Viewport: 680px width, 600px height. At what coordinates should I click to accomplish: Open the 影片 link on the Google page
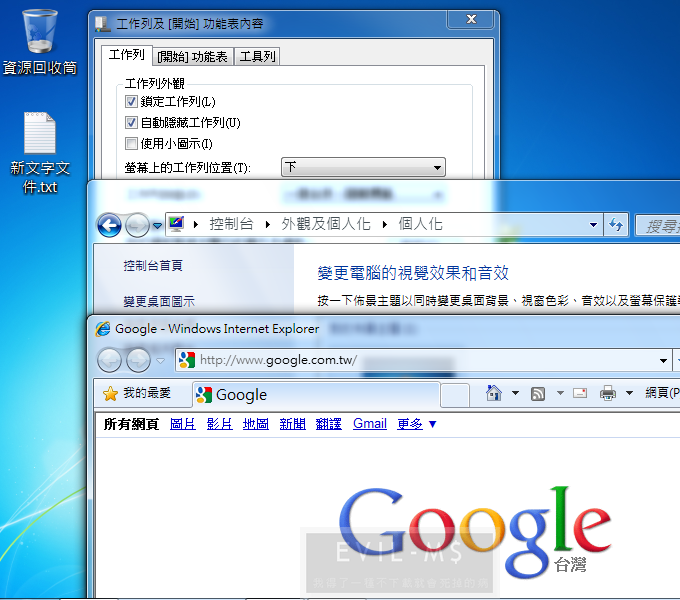point(219,424)
